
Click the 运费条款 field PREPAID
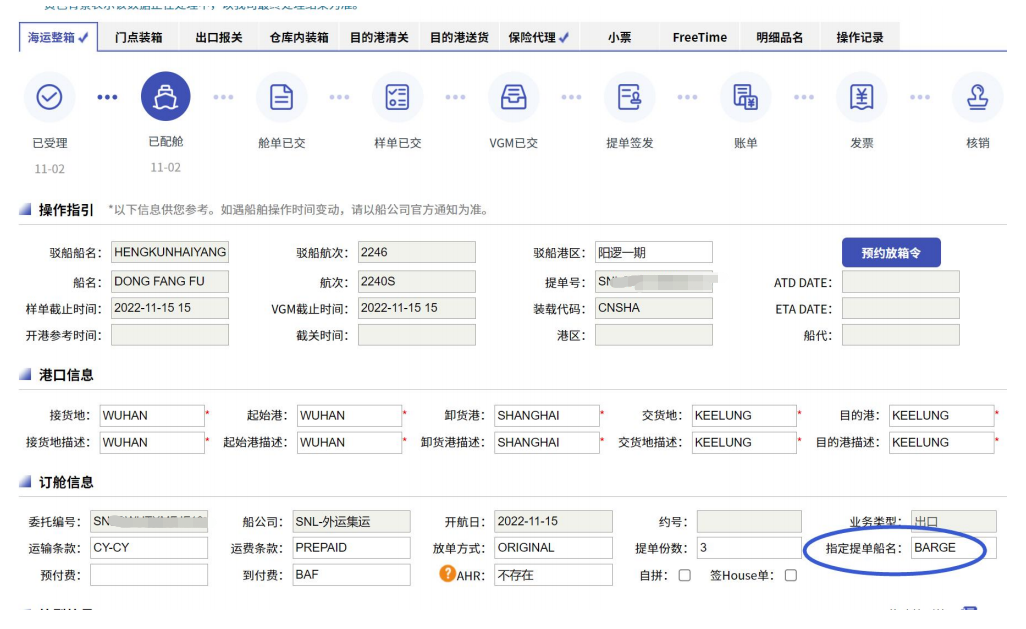pyautogui.click(x=351, y=548)
